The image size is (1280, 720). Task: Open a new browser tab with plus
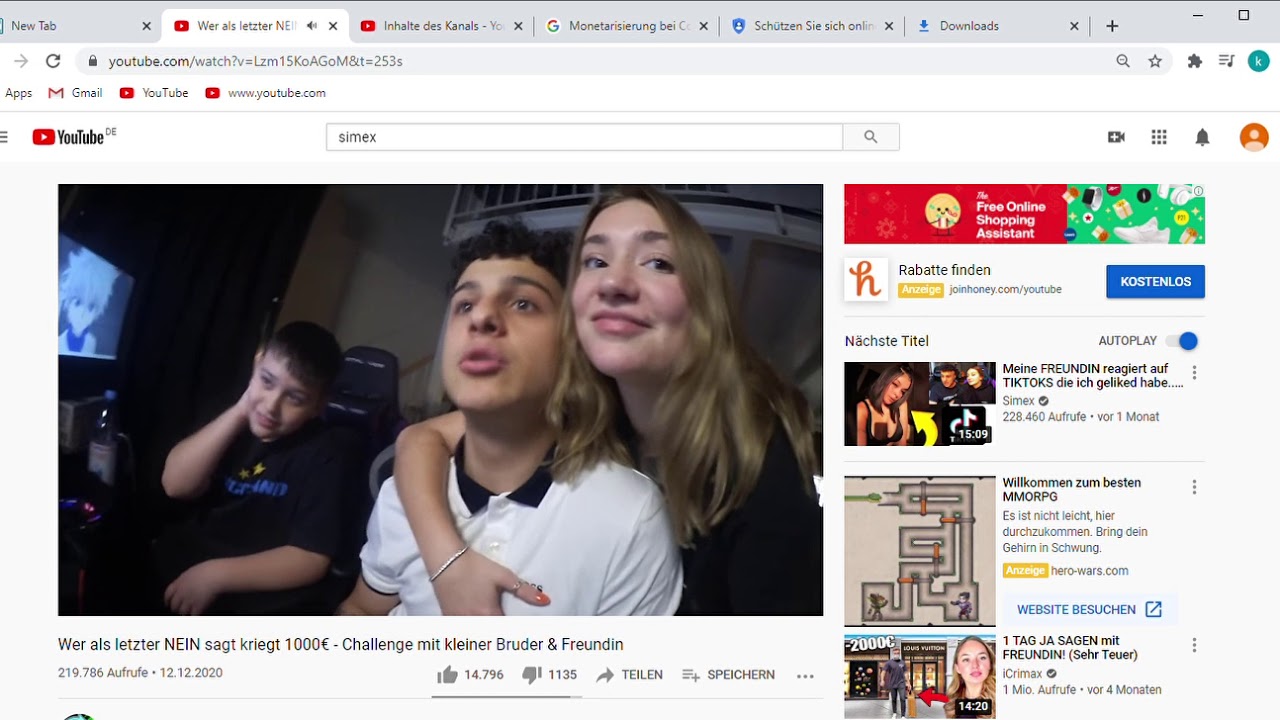1112,26
